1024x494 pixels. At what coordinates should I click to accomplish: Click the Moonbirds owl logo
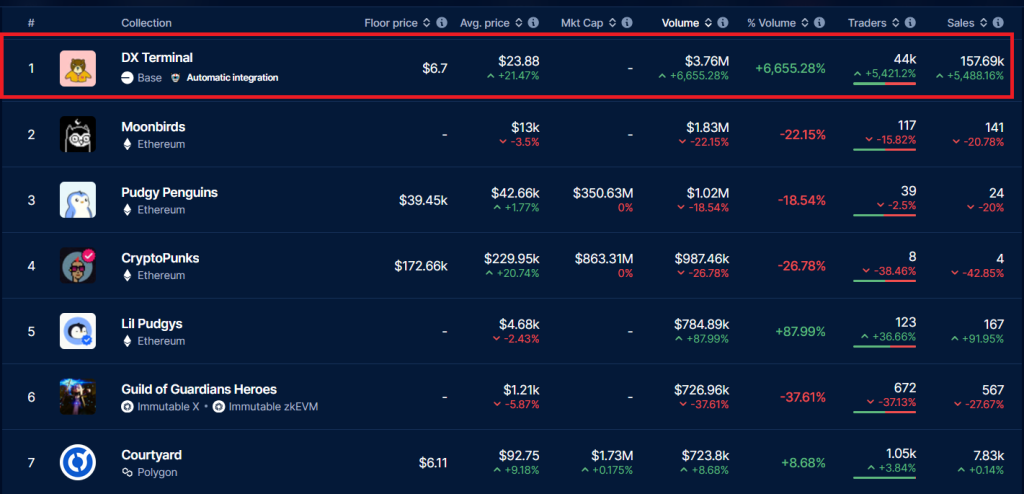[x=77, y=134]
